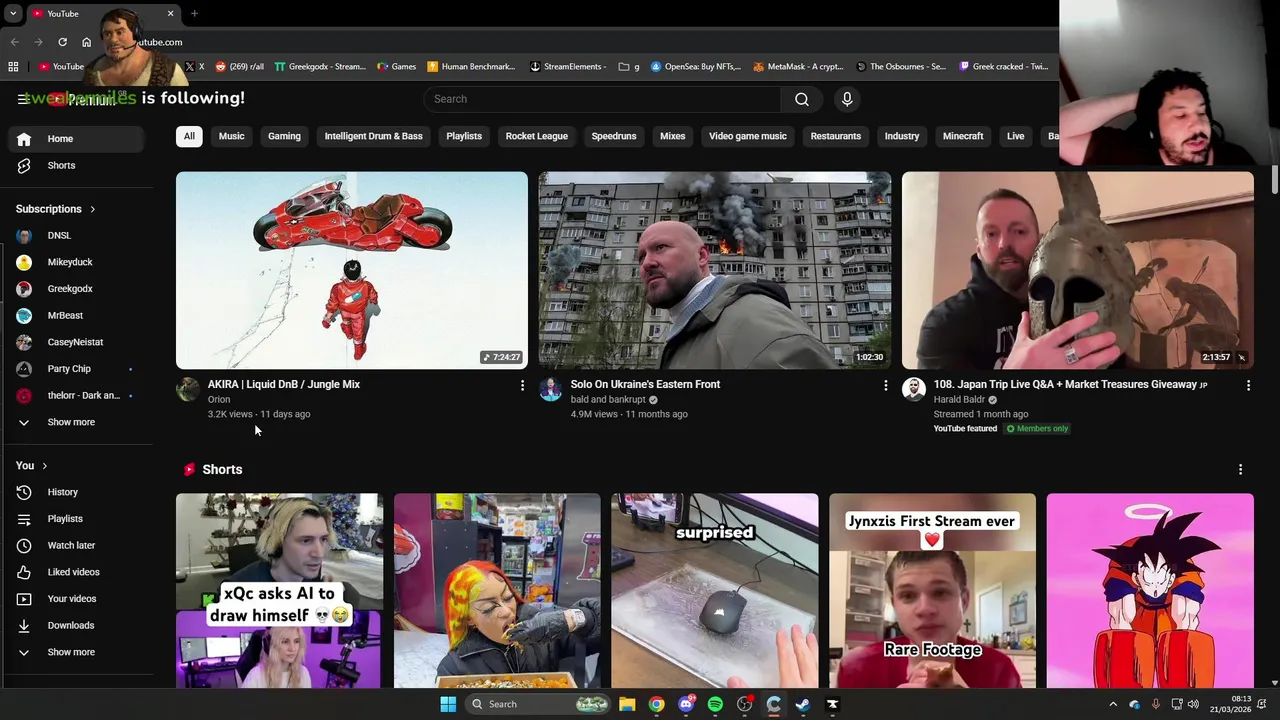Screen dimensions: 1280x720
Task: Open more options for Japan Trip Live video
Action: 1248,385
